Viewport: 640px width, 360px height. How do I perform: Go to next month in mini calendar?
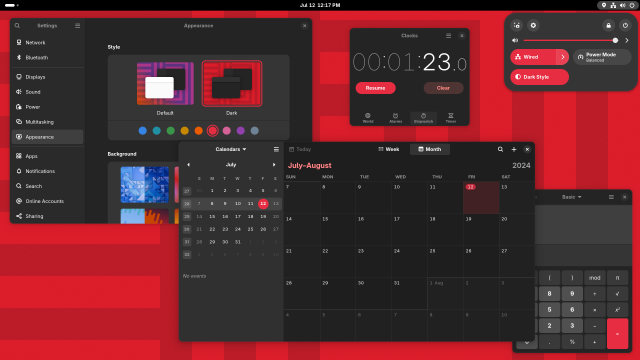click(274, 165)
